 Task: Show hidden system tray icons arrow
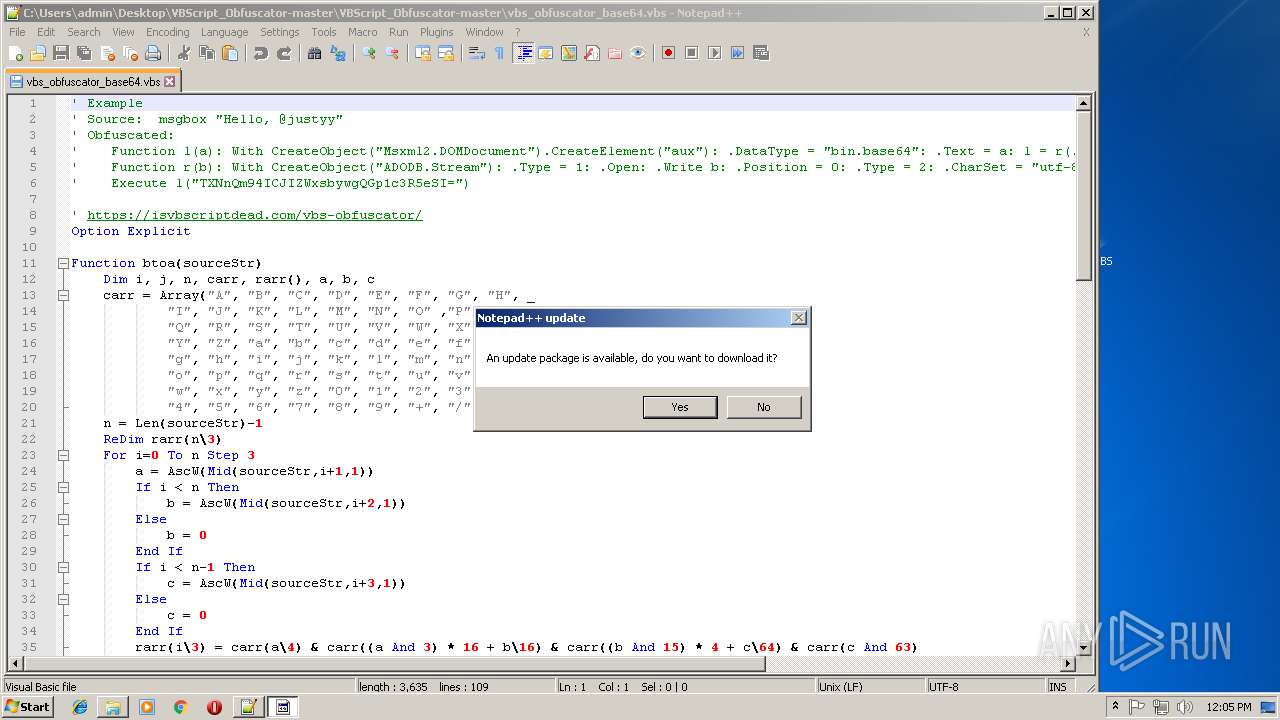1116,707
